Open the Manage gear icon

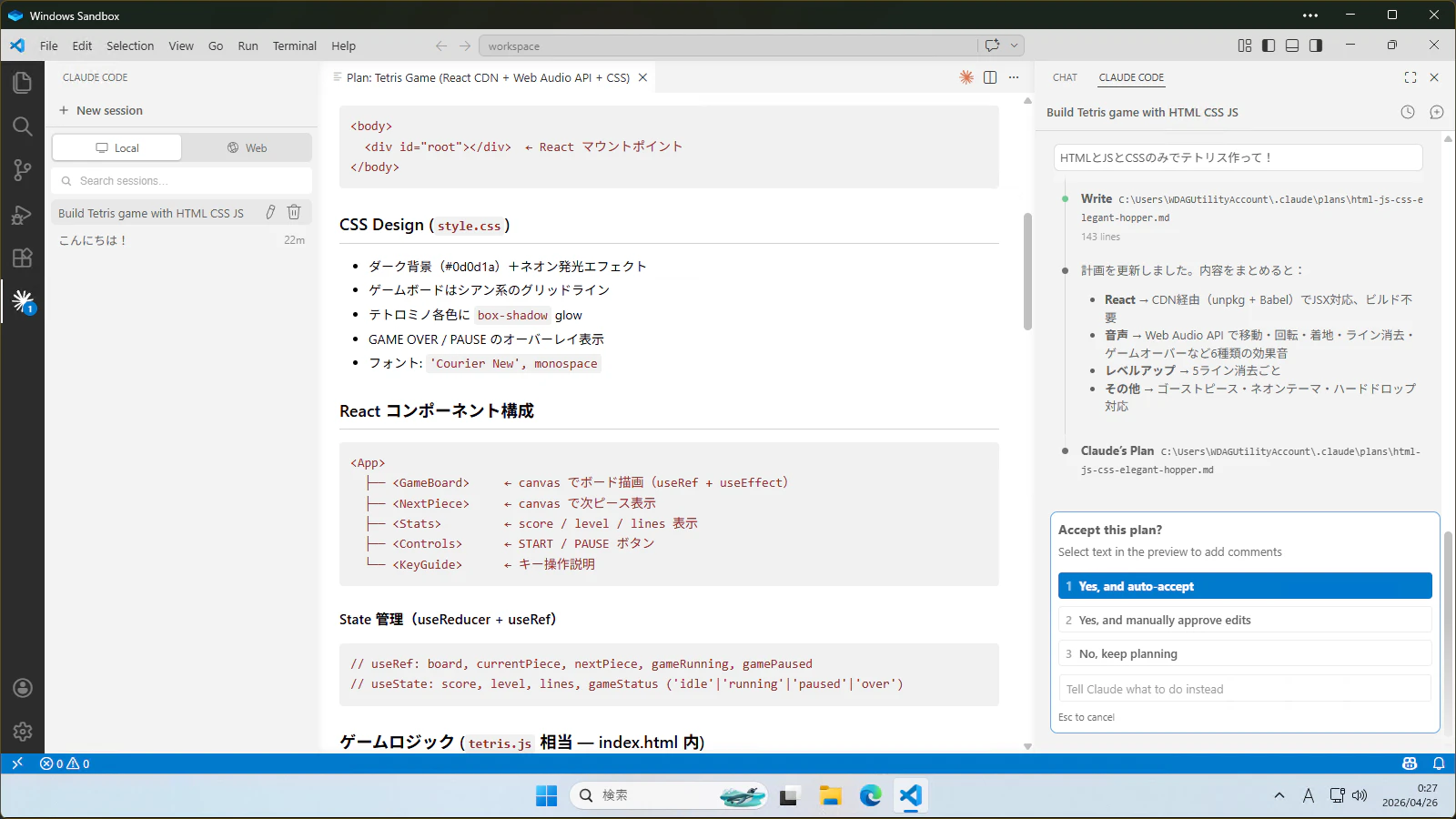(23, 732)
